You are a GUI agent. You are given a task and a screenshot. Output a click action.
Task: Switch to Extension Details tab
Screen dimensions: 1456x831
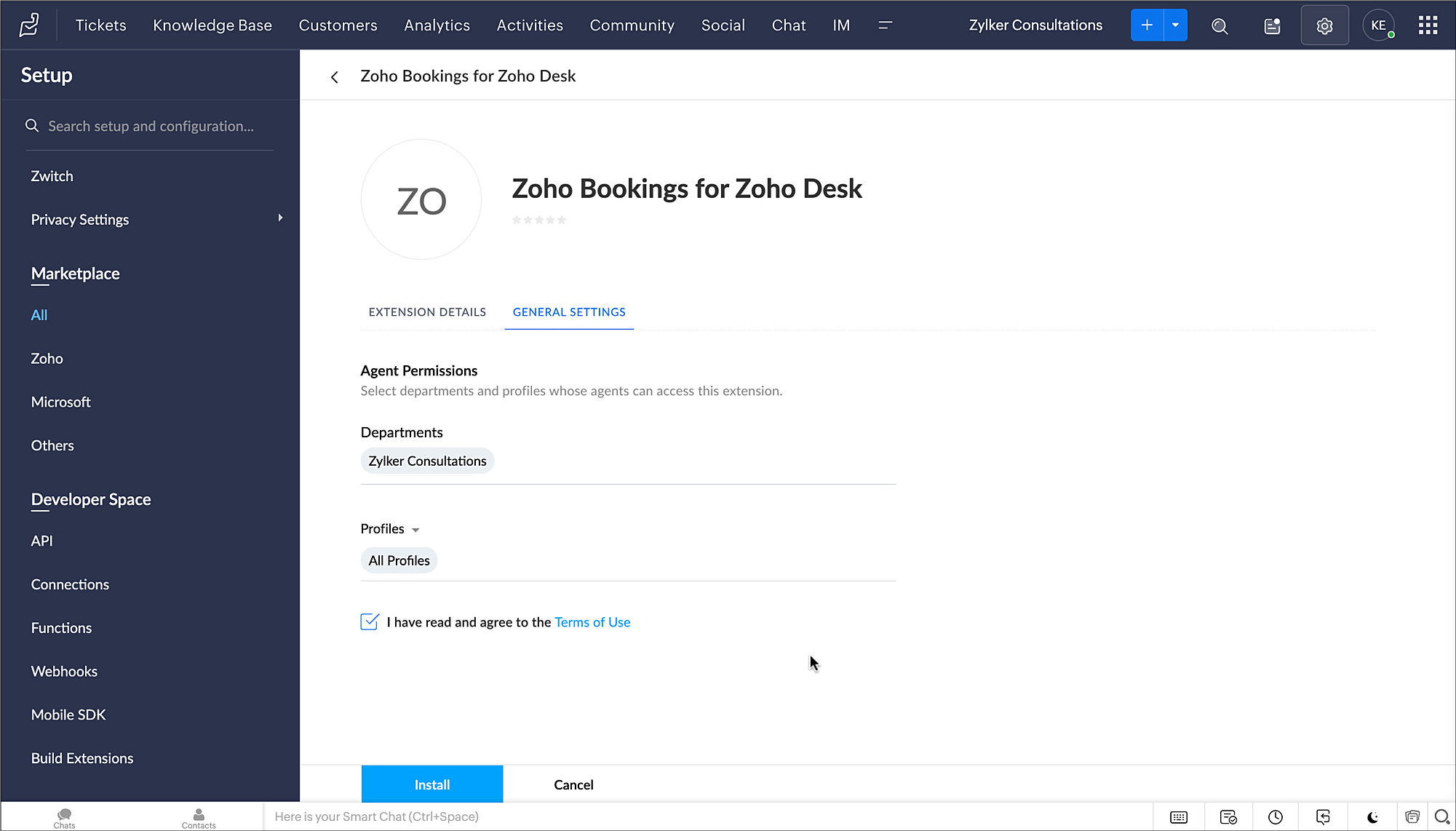click(x=427, y=312)
